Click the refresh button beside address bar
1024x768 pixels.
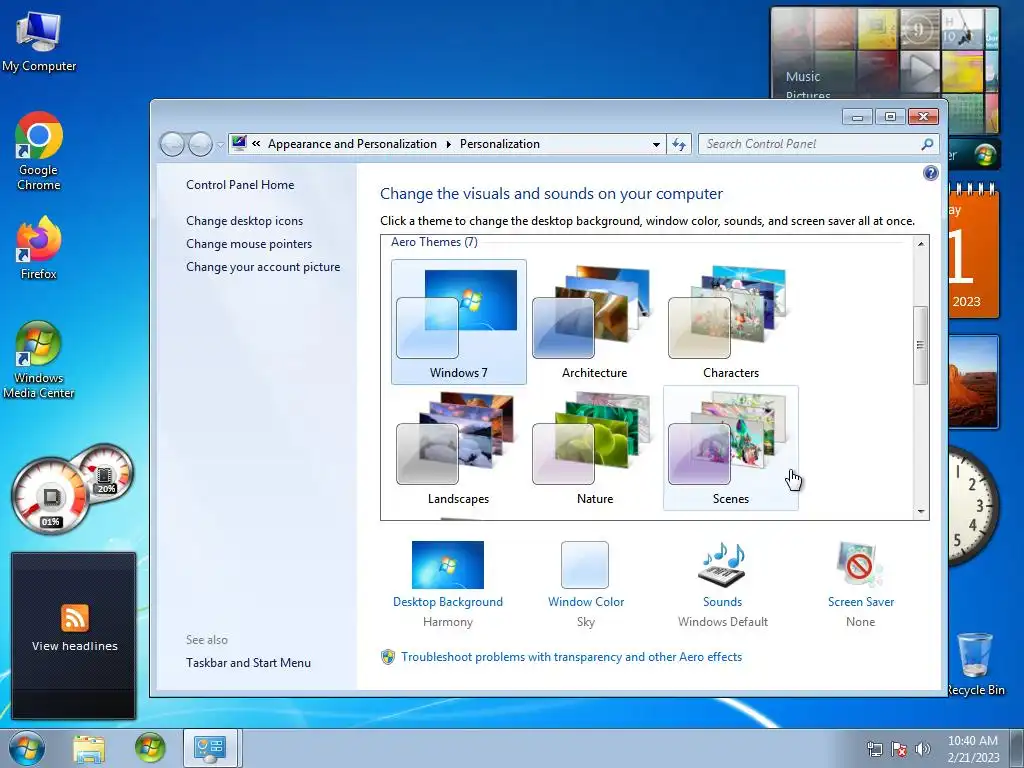(x=679, y=144)
